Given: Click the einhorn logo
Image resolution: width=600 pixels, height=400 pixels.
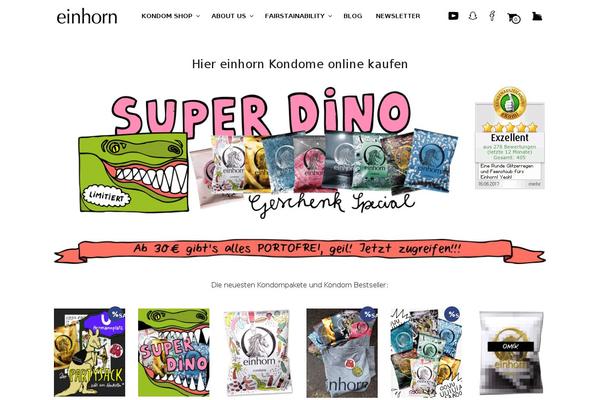Looking at the screenshot, I should coord(87,17).
